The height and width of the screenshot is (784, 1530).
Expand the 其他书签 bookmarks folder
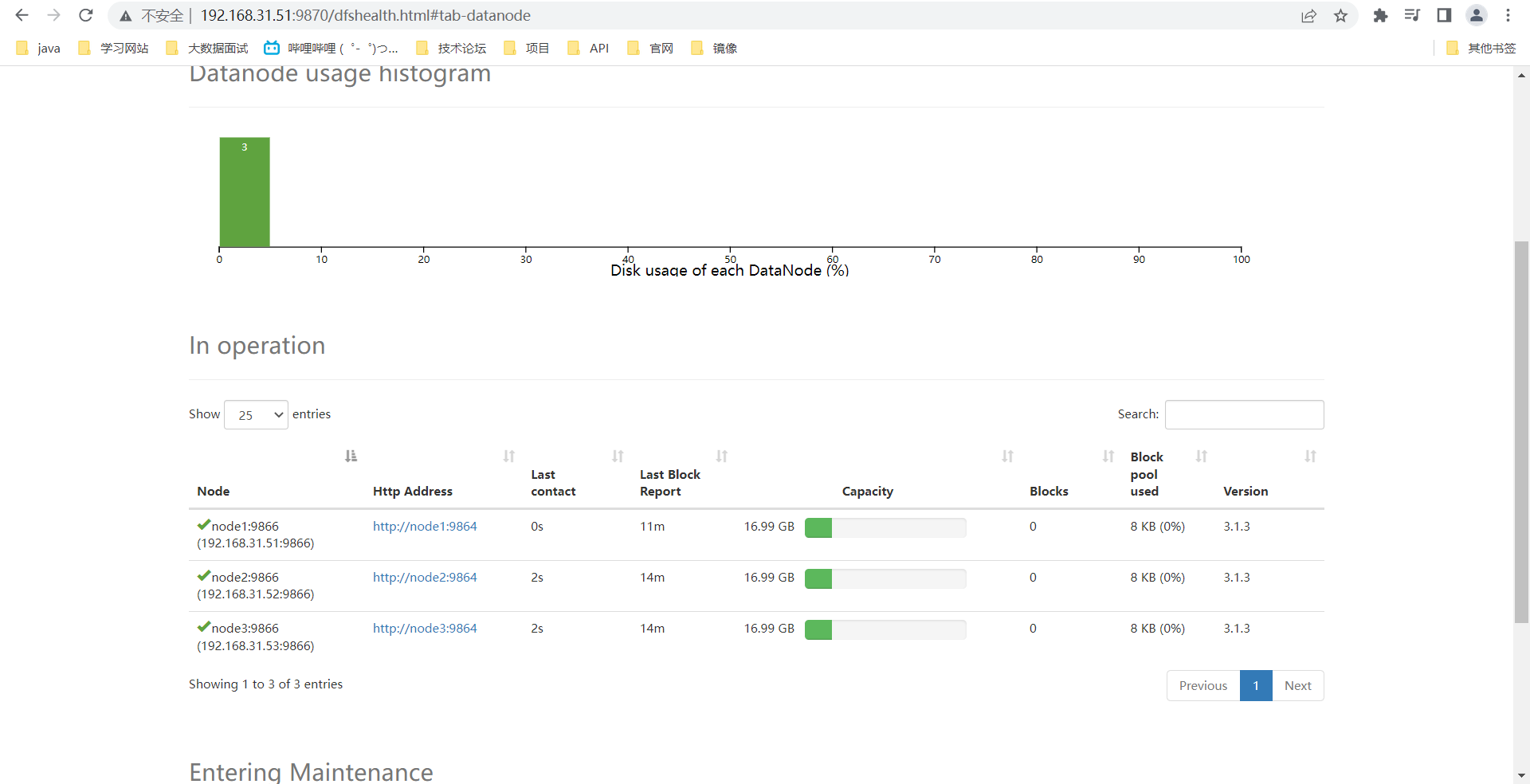pyautogui.click(x=1481, y=49)
